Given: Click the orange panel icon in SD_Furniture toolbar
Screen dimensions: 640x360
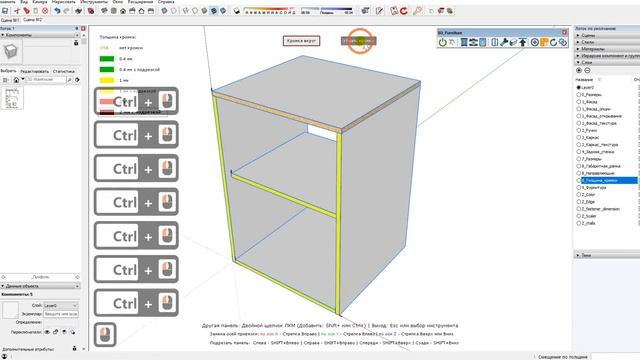Looking at the screenshot, I should pos(544,42).
